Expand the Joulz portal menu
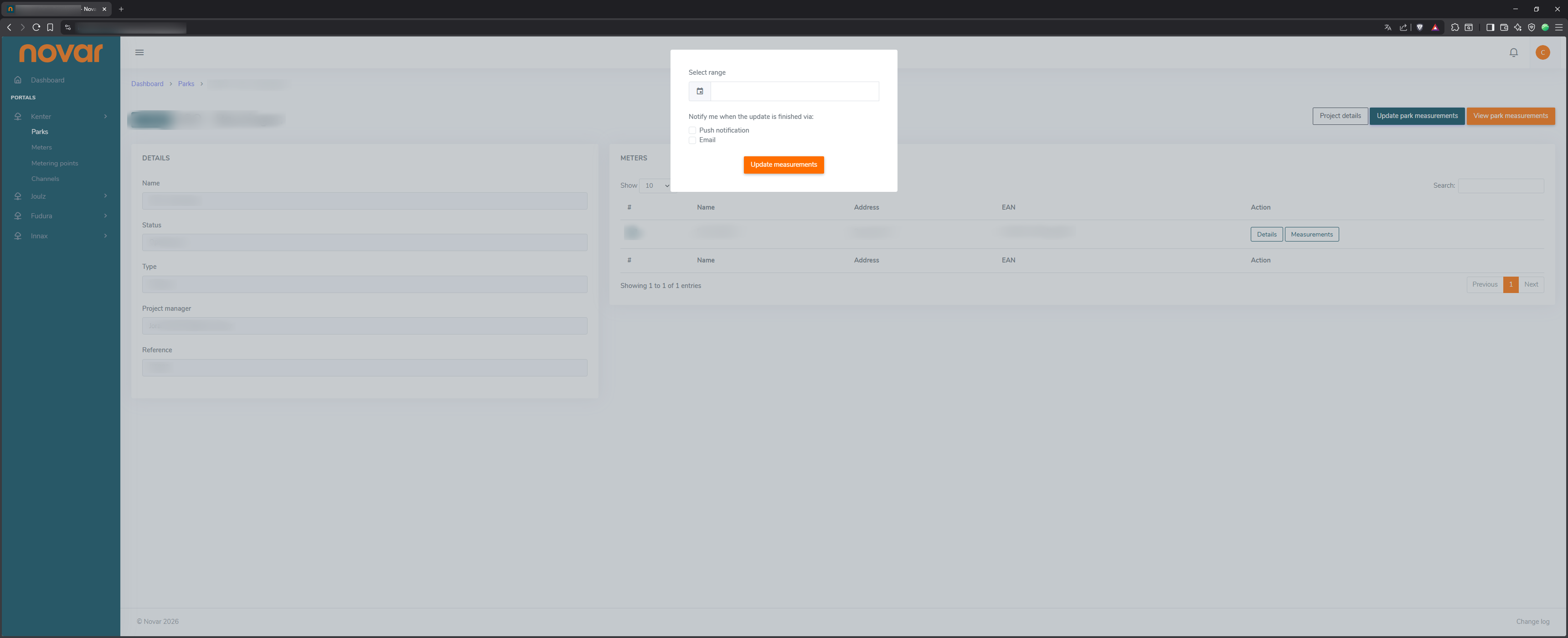Viewport: 1568px width, 638px height. pos(60,196)
